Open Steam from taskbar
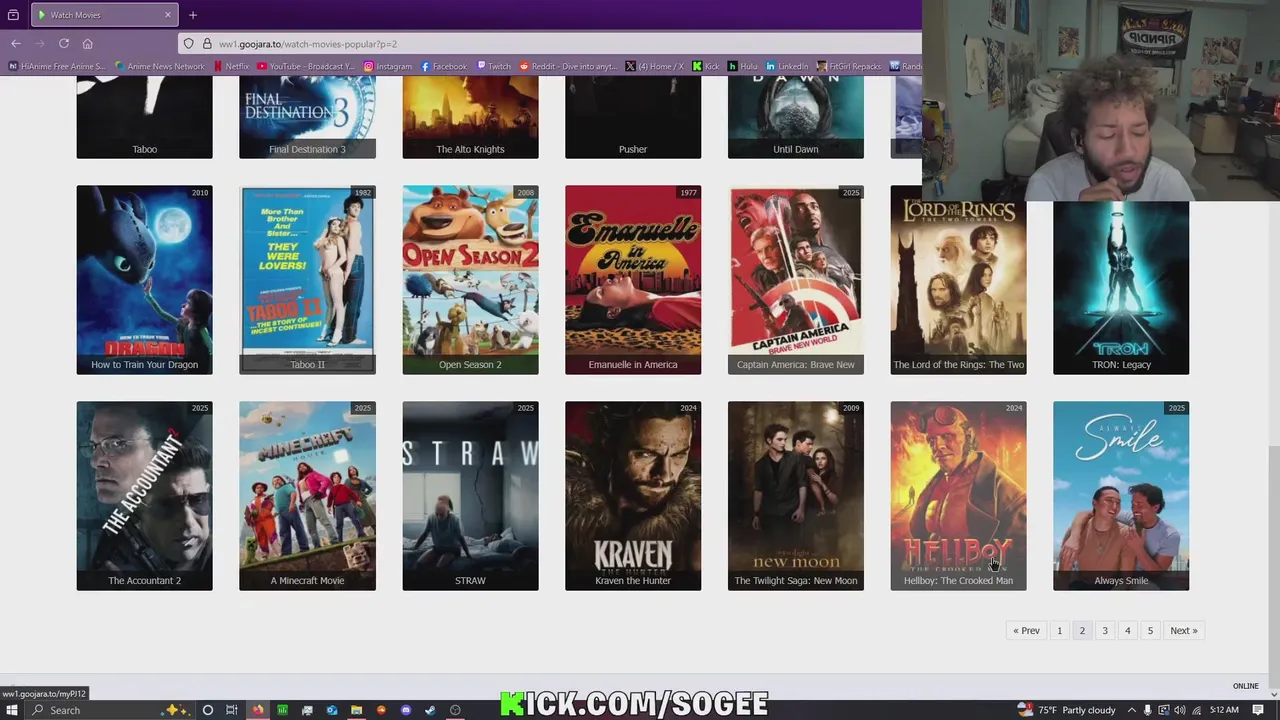1280x720 pixels. pos(430,710)
